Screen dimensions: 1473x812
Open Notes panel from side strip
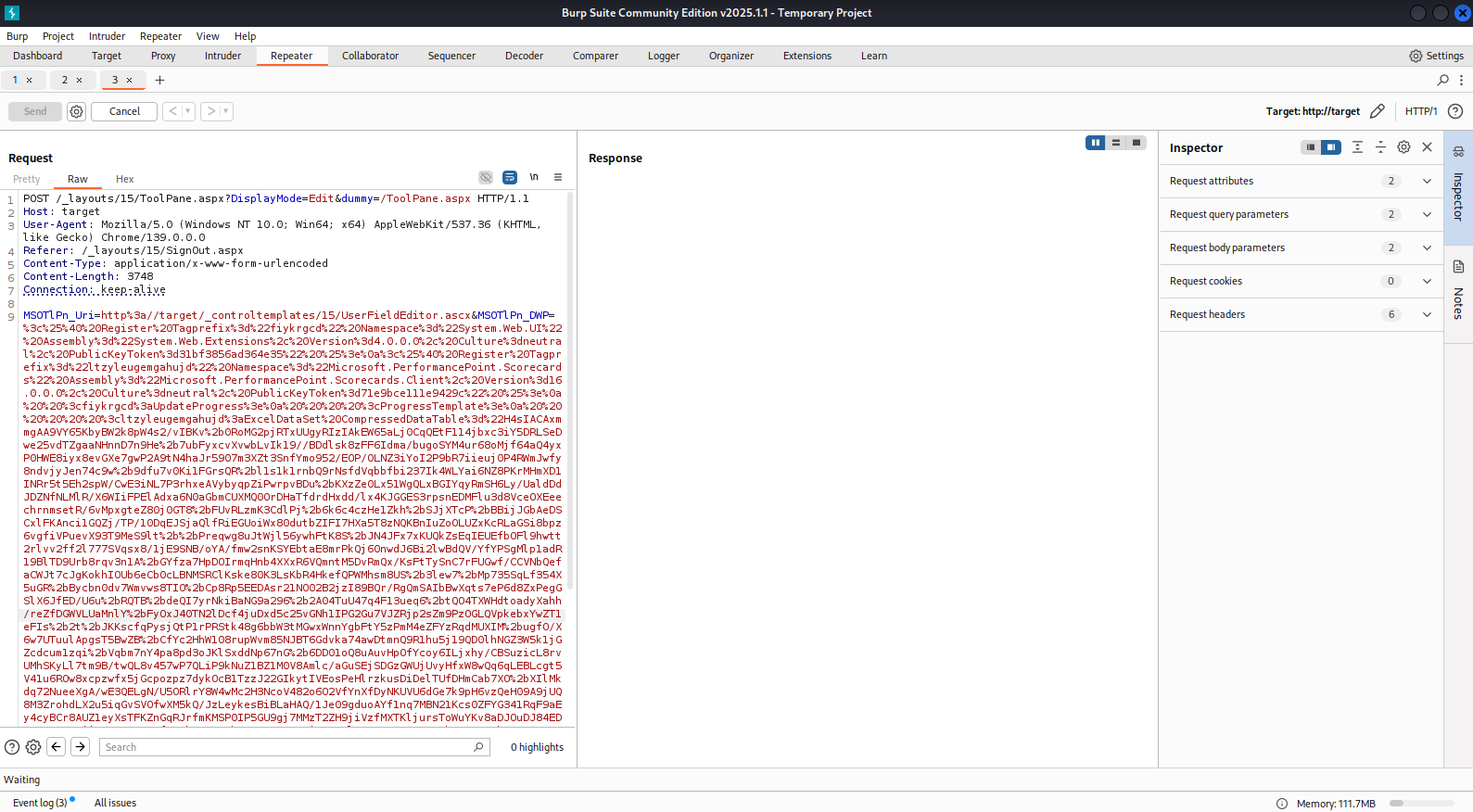1458,292
